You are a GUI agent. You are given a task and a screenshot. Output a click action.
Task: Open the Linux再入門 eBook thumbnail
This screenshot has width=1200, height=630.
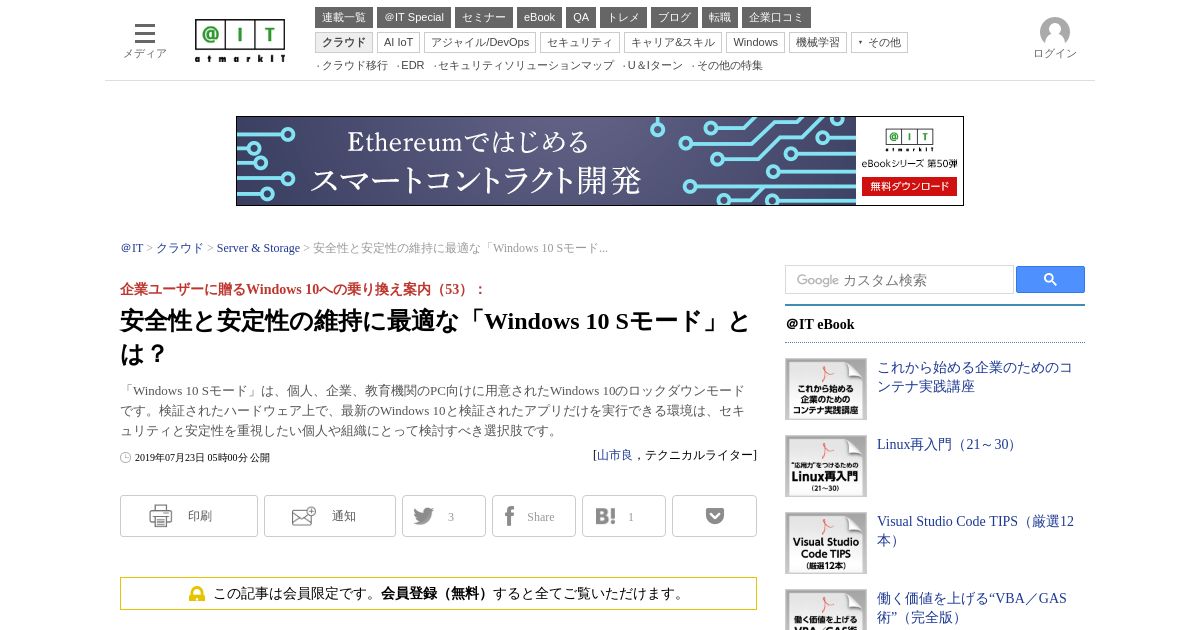point(826,466)
